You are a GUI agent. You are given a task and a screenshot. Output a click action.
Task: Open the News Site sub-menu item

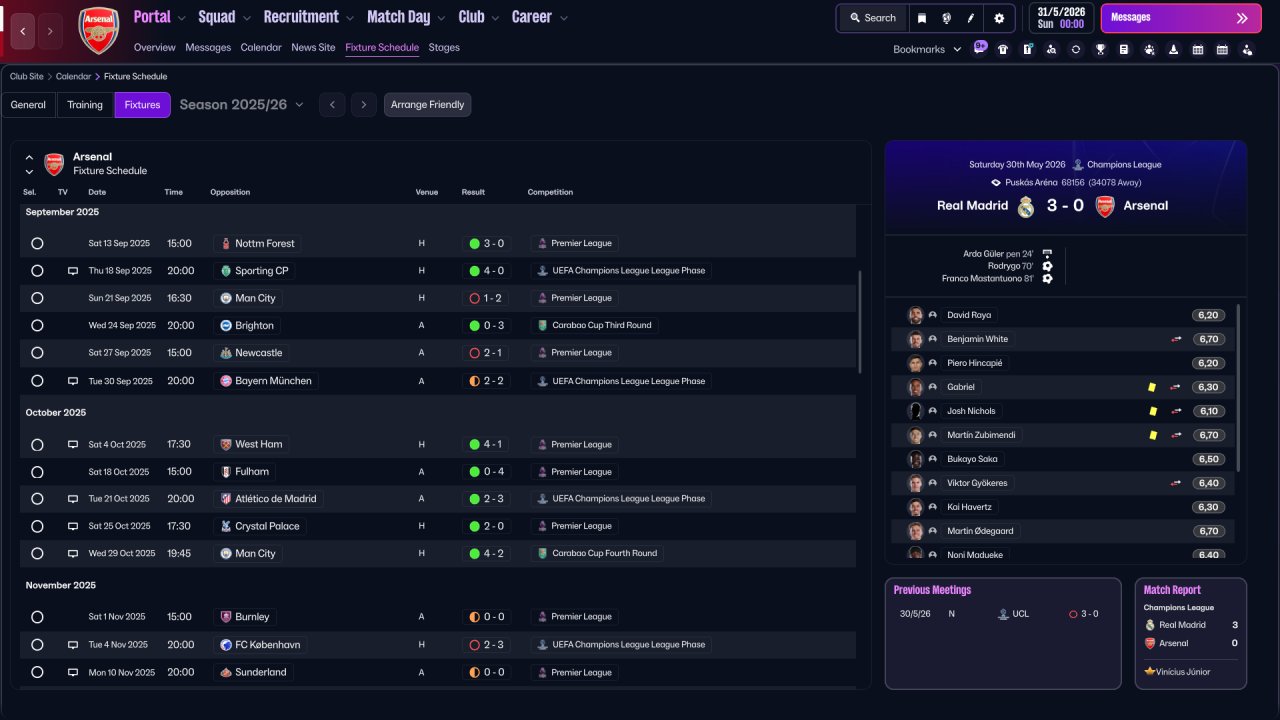pyautogui.click(x=313, y=48)
